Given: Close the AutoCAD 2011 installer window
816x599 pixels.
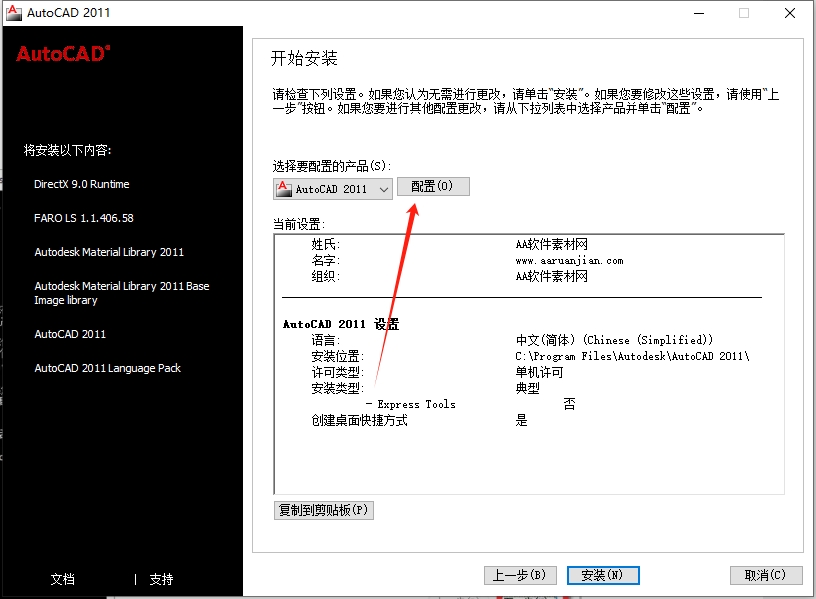Looking at the screenshot, I should (789, 13).
